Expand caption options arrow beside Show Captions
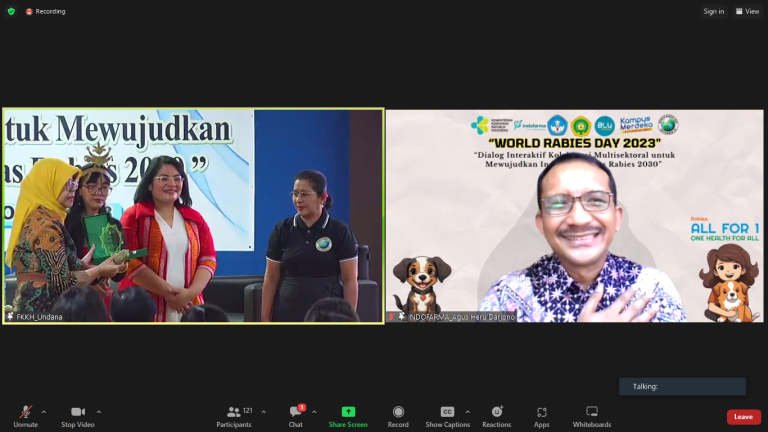 point(467,411)
